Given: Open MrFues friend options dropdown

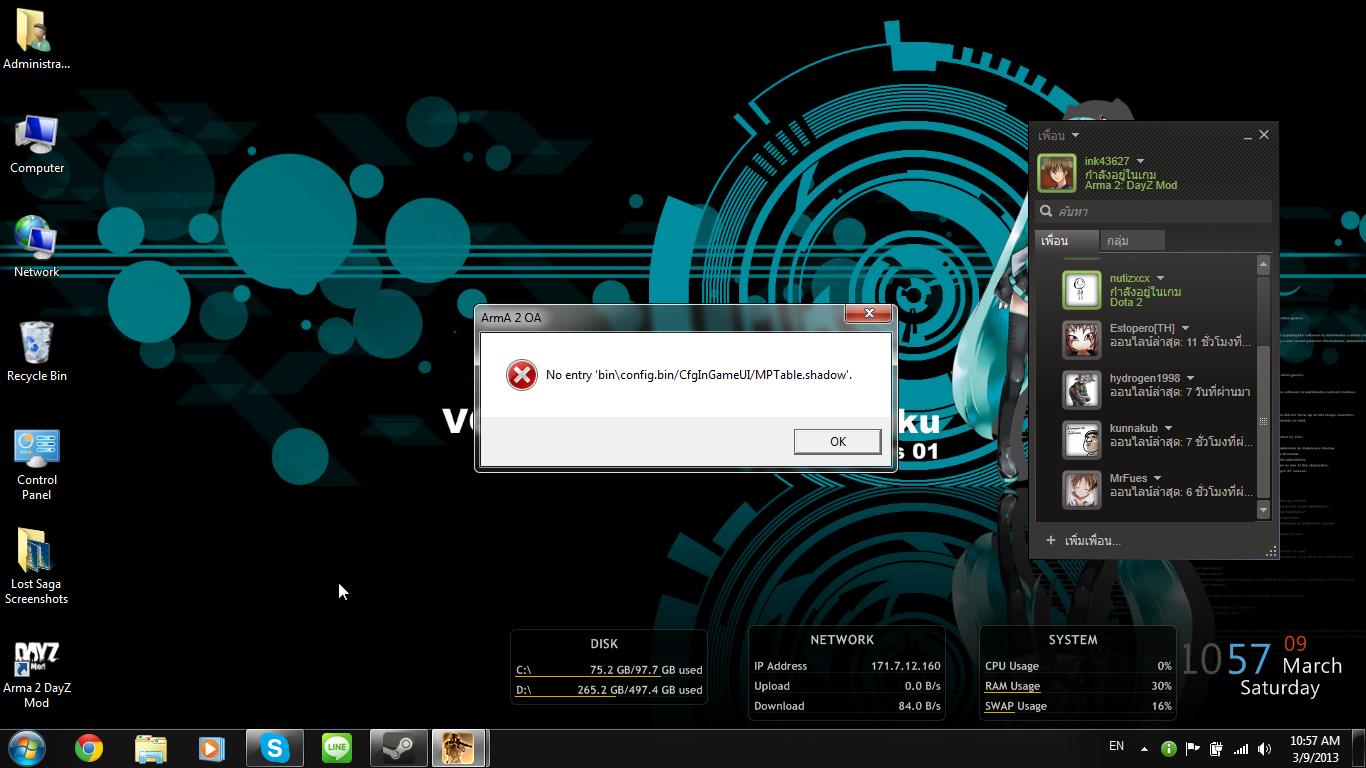Looking at the screenshot, I should click(x=1157, y=478).
